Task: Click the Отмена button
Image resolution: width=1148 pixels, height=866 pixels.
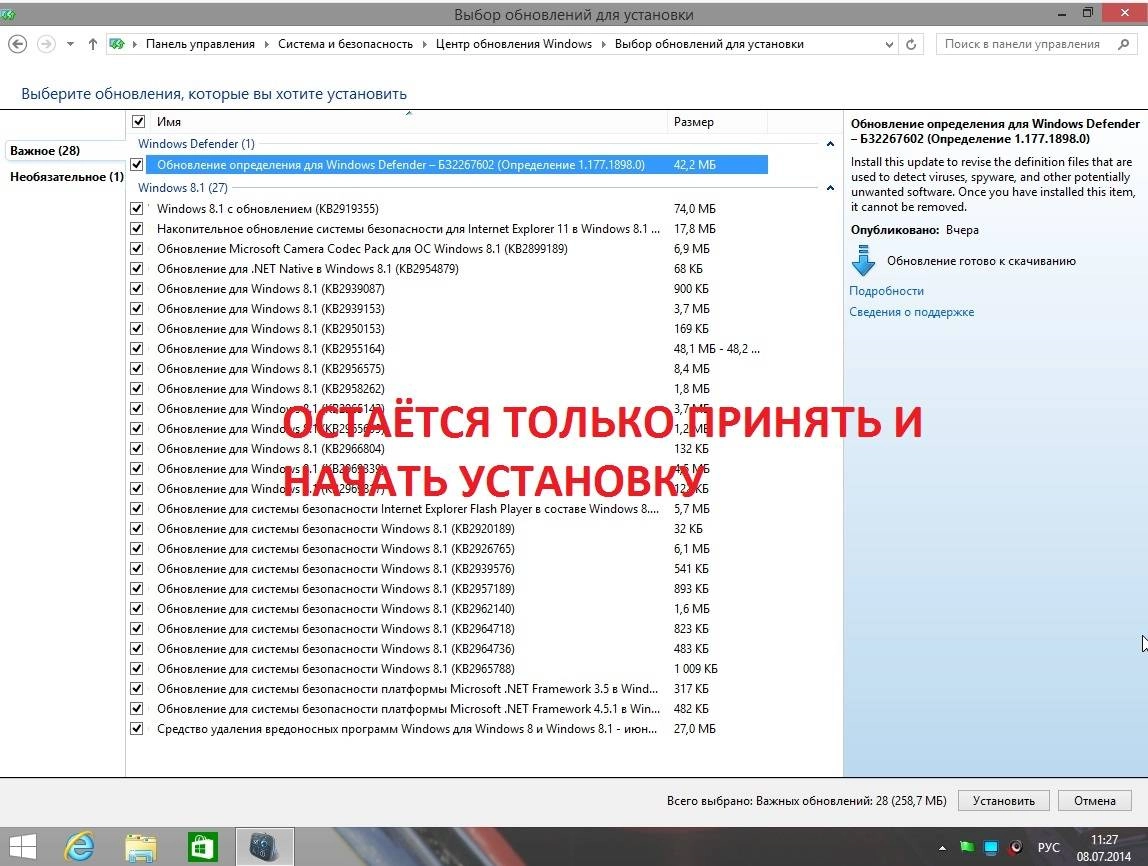Action: [x=1095, y=801]
